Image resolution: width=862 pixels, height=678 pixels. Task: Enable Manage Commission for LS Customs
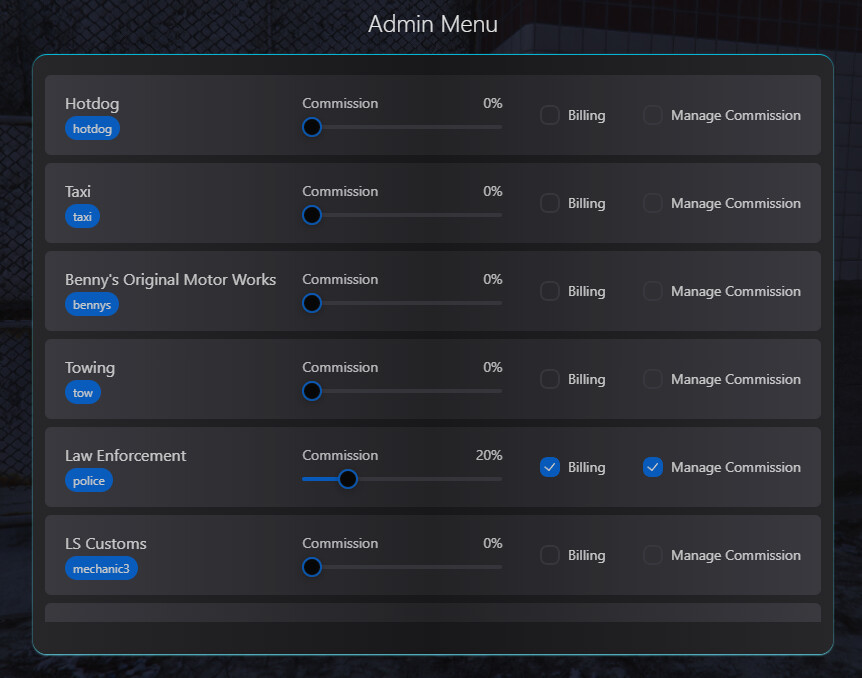click(x=653, y=555)
